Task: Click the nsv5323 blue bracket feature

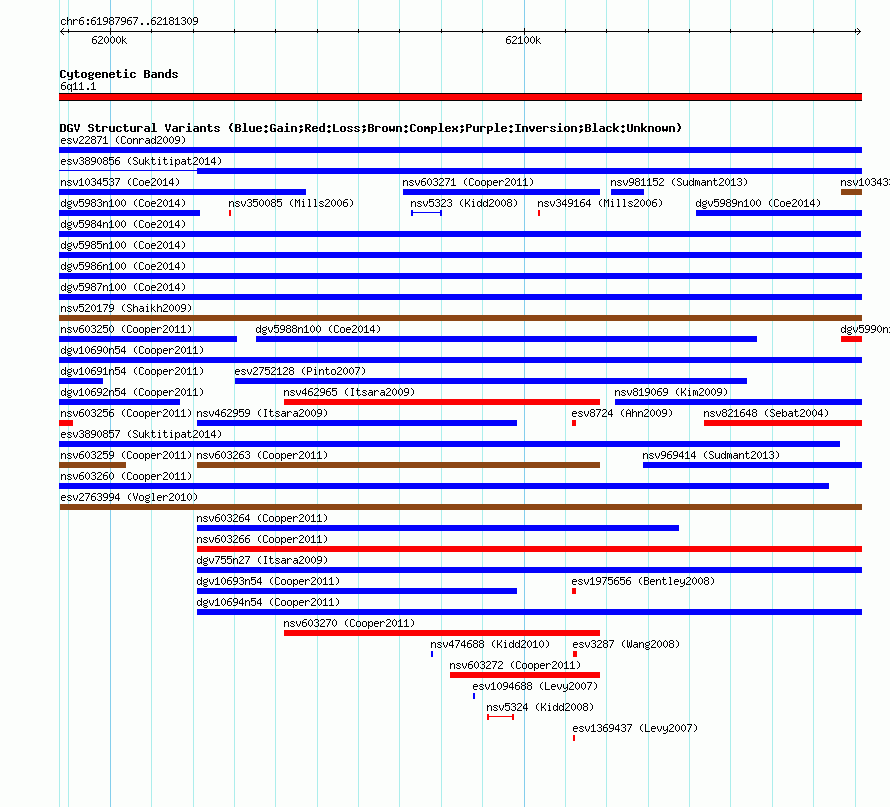Action: point(426,213)
